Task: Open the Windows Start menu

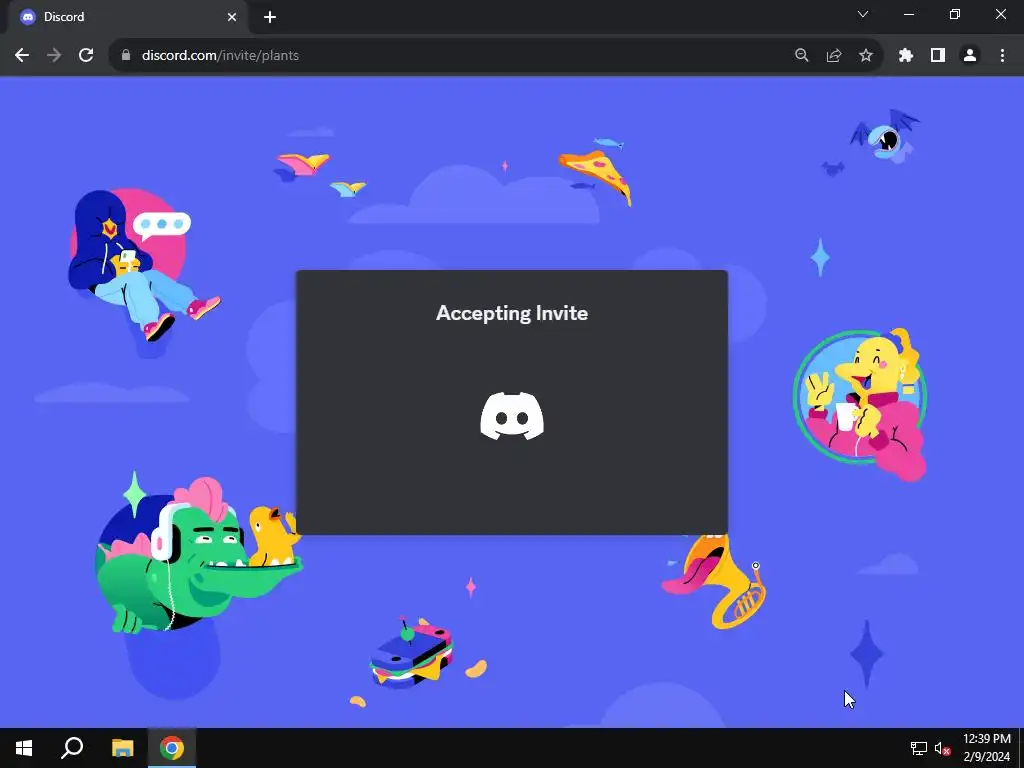Action: point(24,748)
